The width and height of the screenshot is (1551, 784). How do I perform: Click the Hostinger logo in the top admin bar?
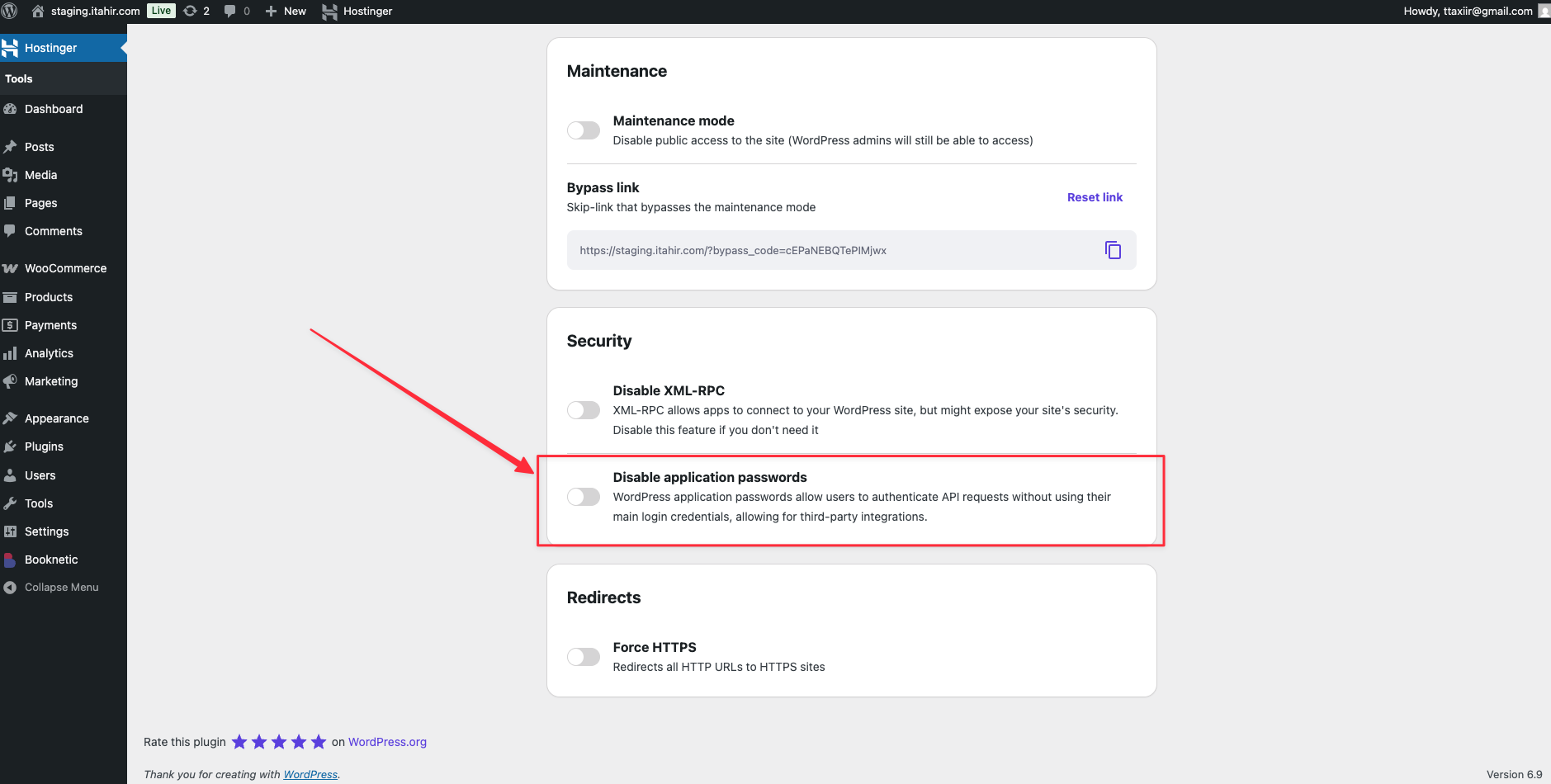[x=330, y=12]
